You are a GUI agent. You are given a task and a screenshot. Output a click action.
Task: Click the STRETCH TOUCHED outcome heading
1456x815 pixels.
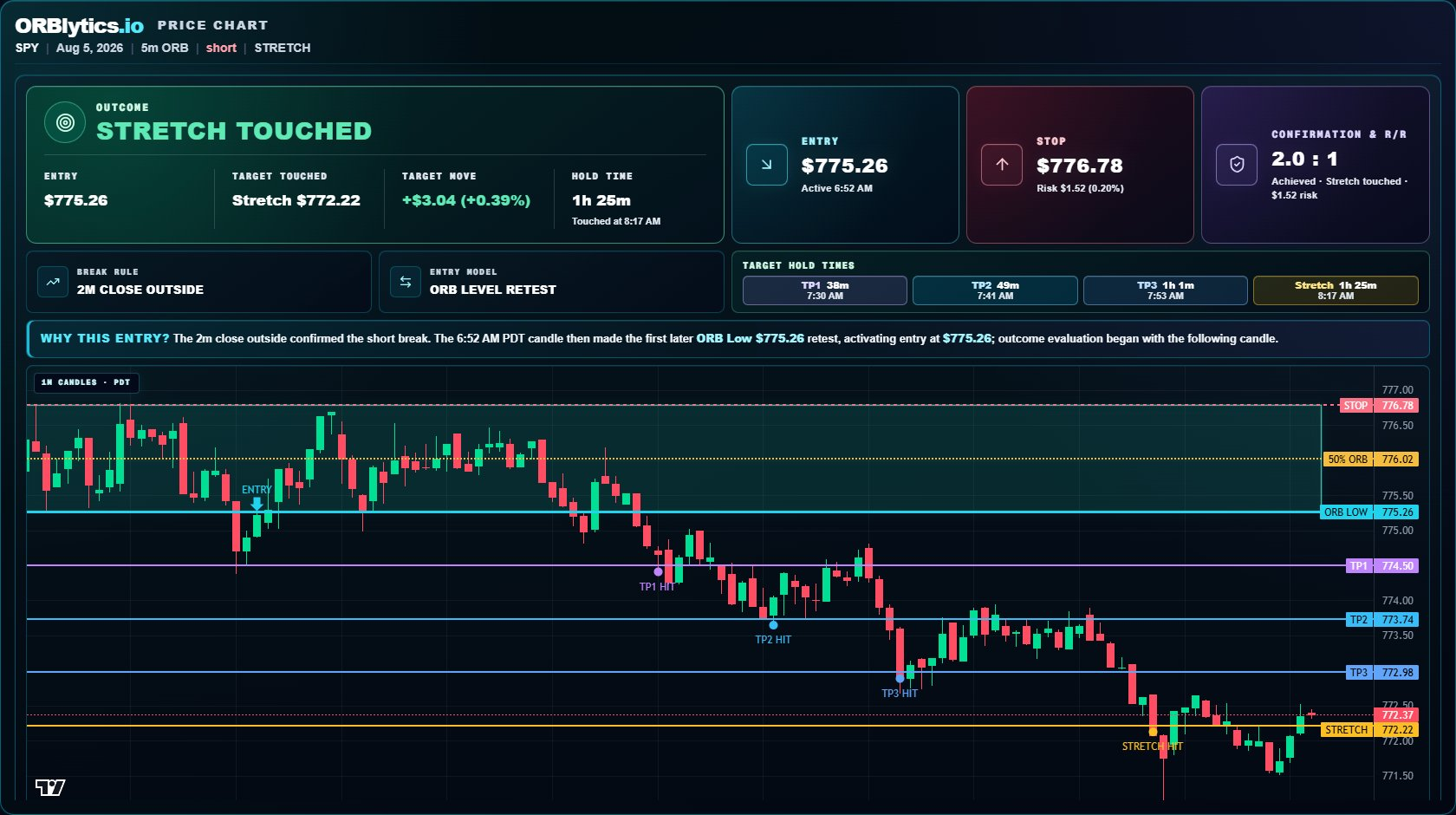coord(234,131)
